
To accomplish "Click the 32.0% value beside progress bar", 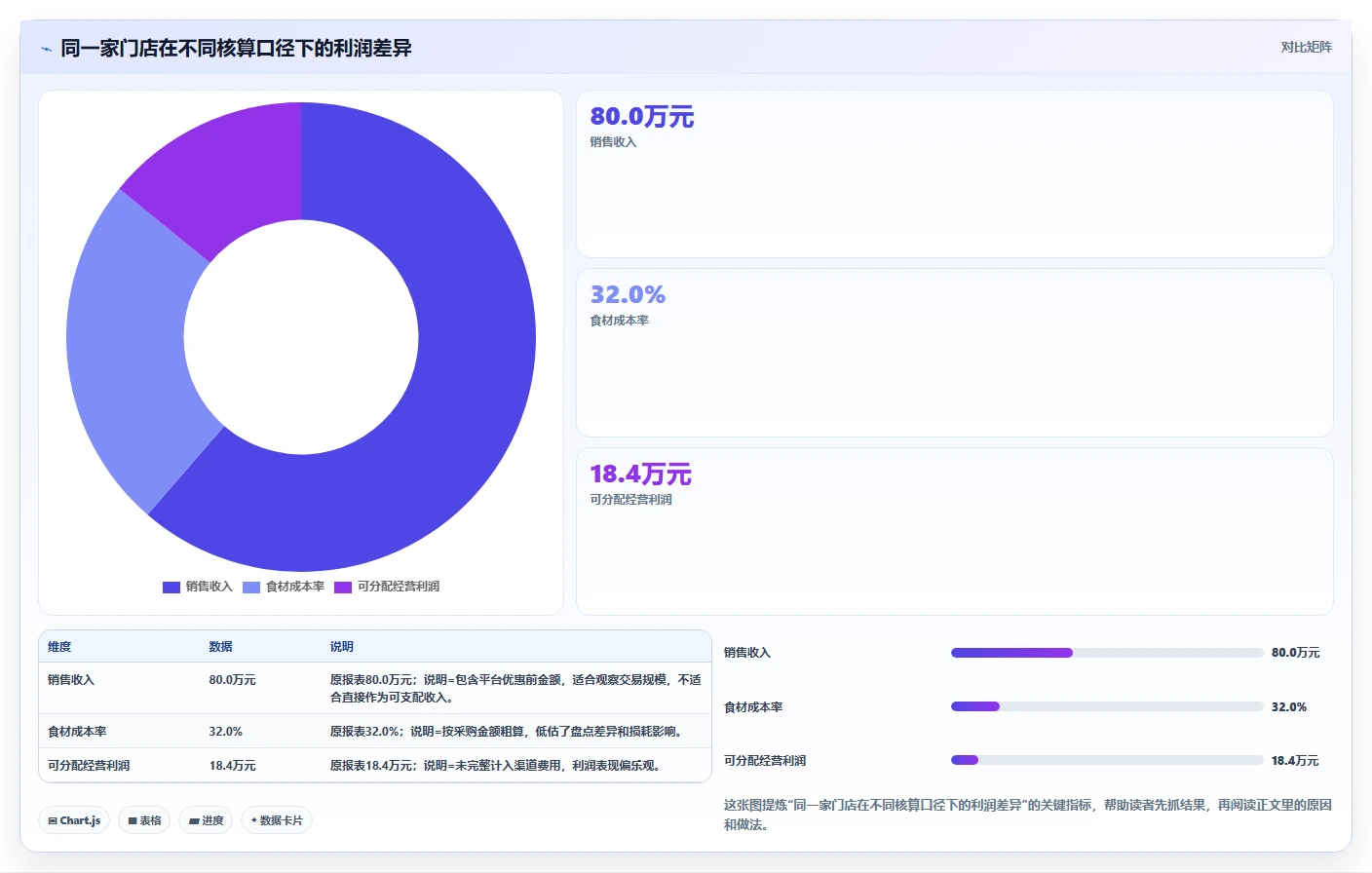I will (1288, 707).
